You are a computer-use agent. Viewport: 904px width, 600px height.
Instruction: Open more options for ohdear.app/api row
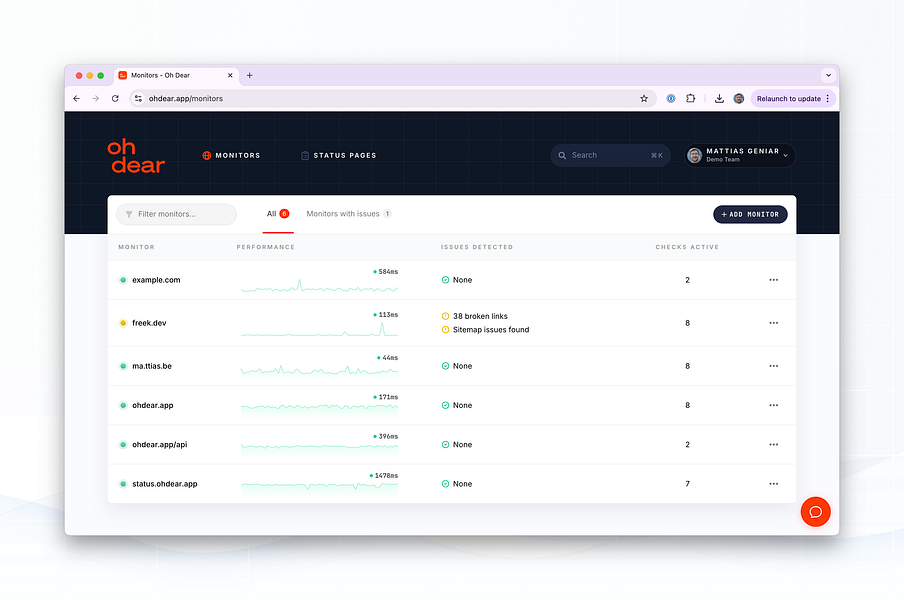coord(774,444)
